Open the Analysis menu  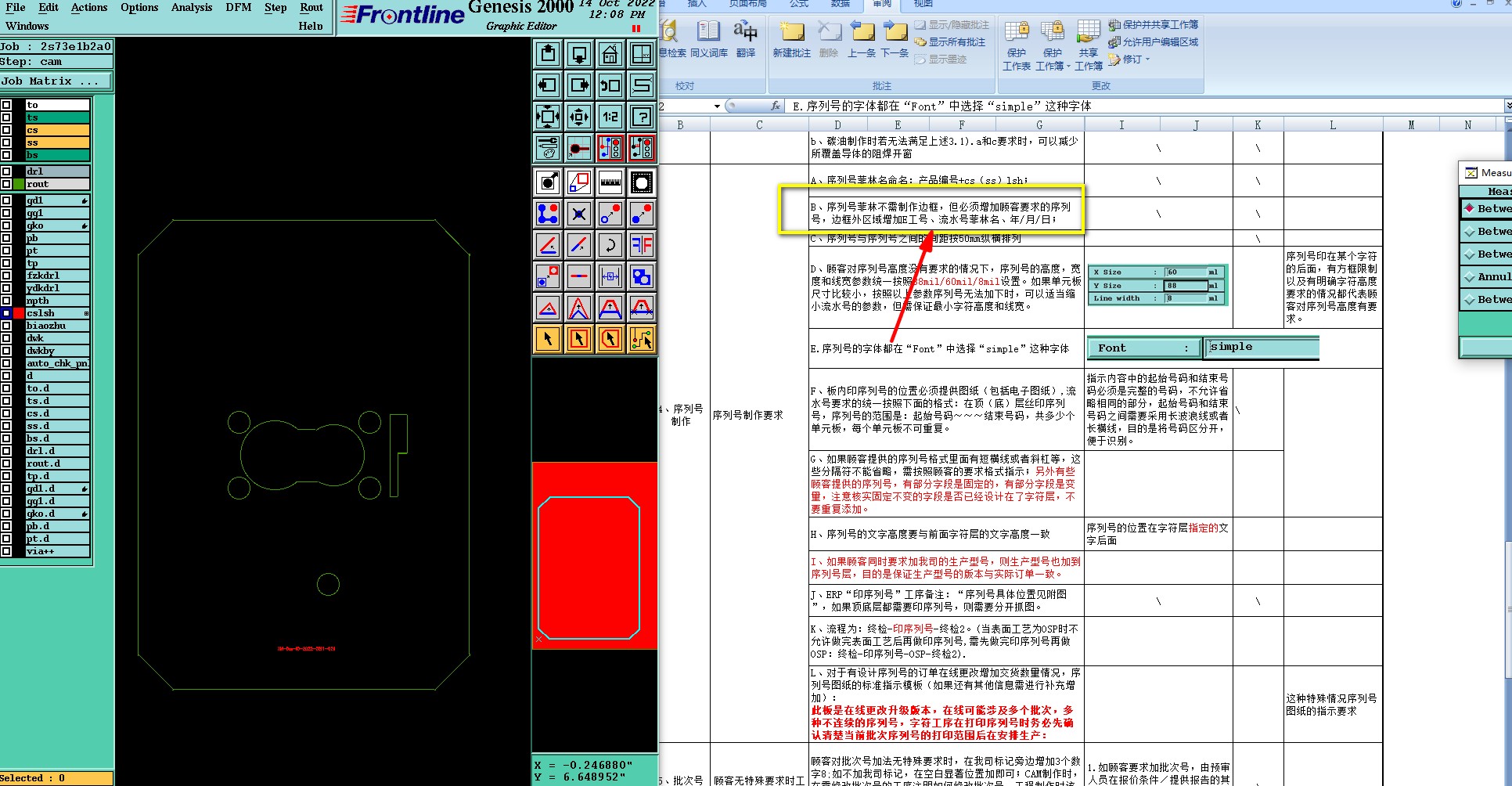(x=192, y=7)
